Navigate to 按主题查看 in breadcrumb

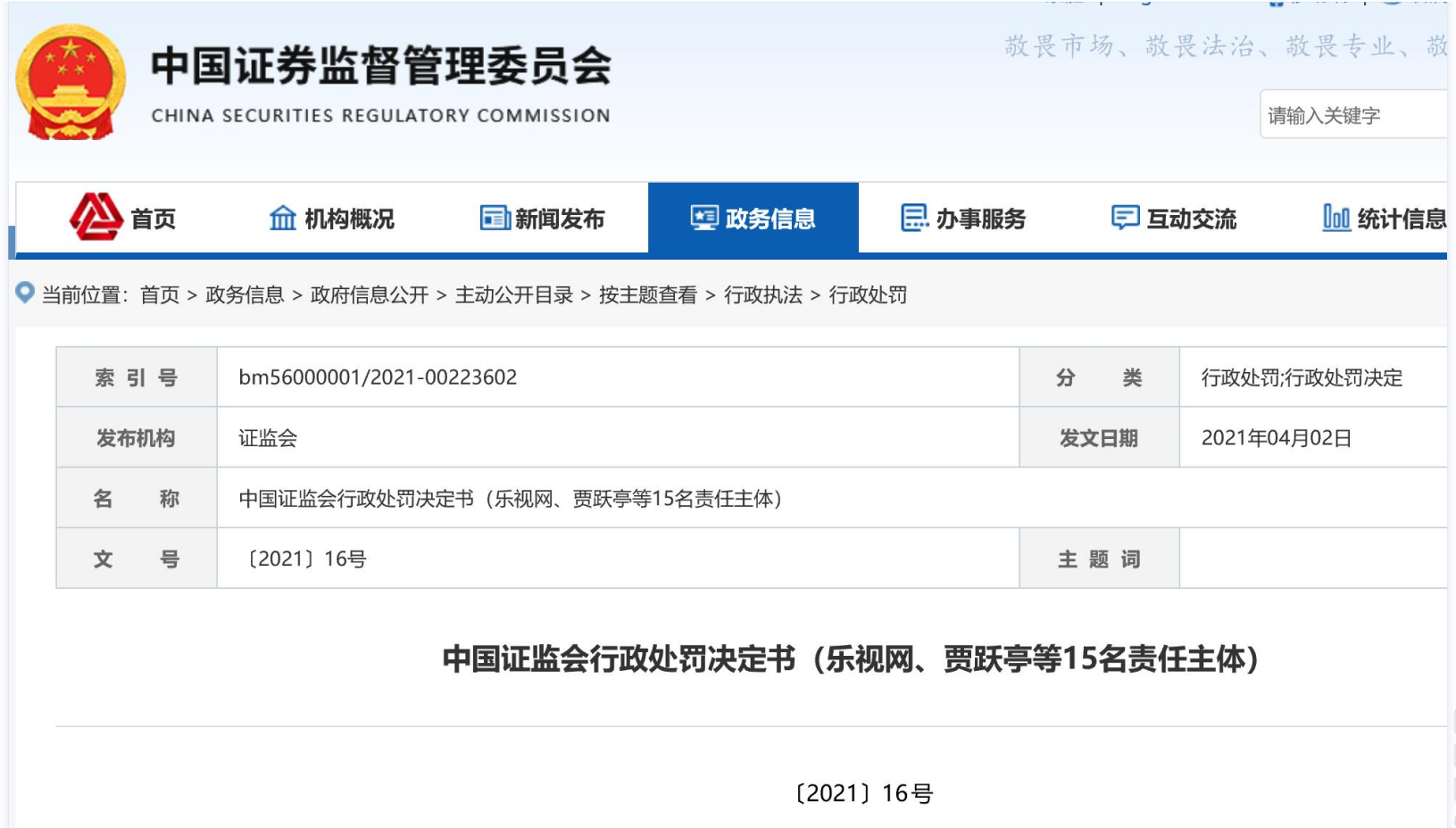648,295
